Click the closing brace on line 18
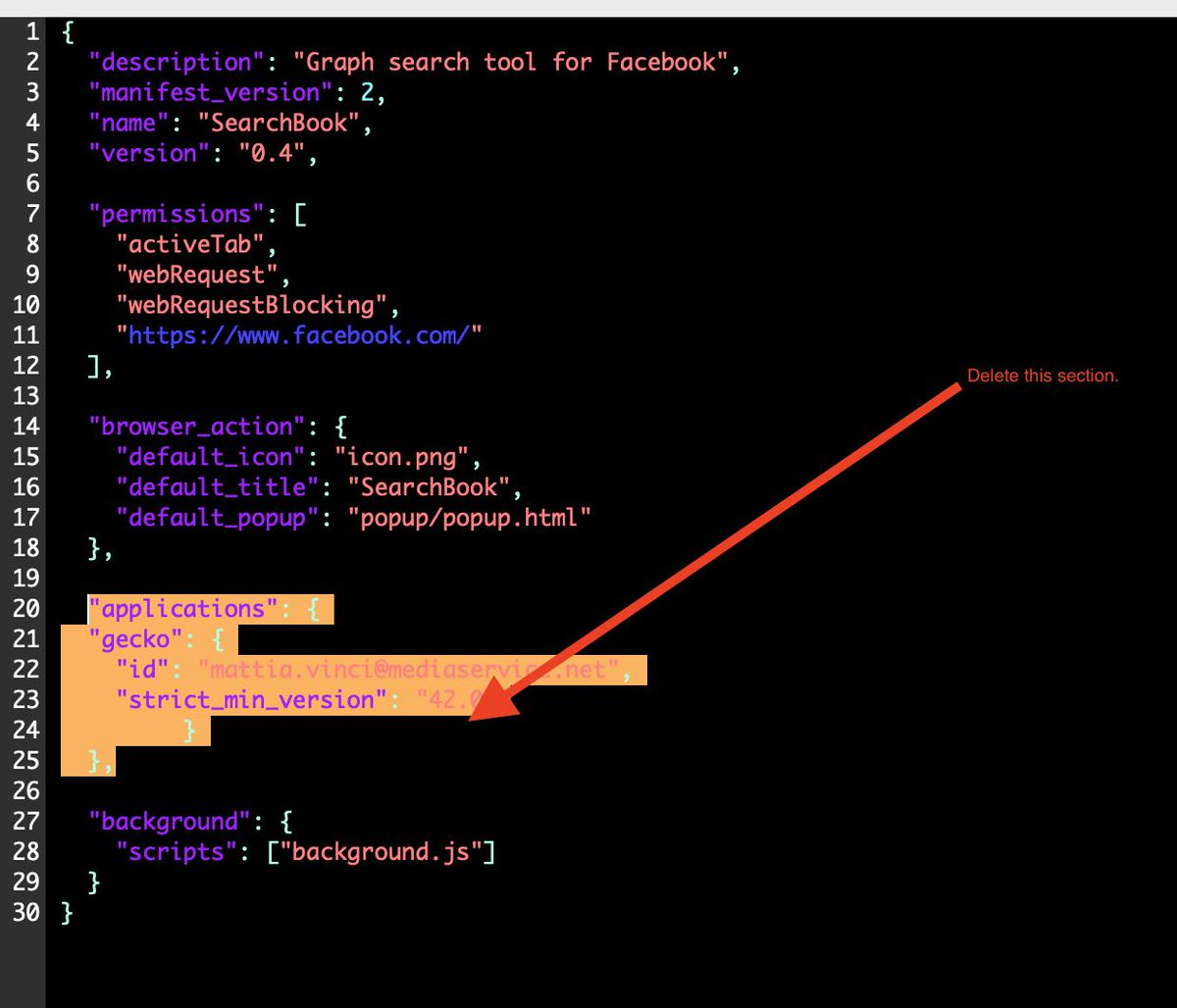1177x1008 pixels. pos(95,548)
